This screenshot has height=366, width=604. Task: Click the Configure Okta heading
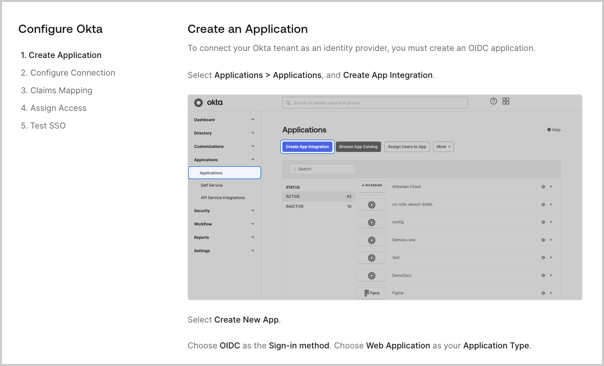click(60, 29)
